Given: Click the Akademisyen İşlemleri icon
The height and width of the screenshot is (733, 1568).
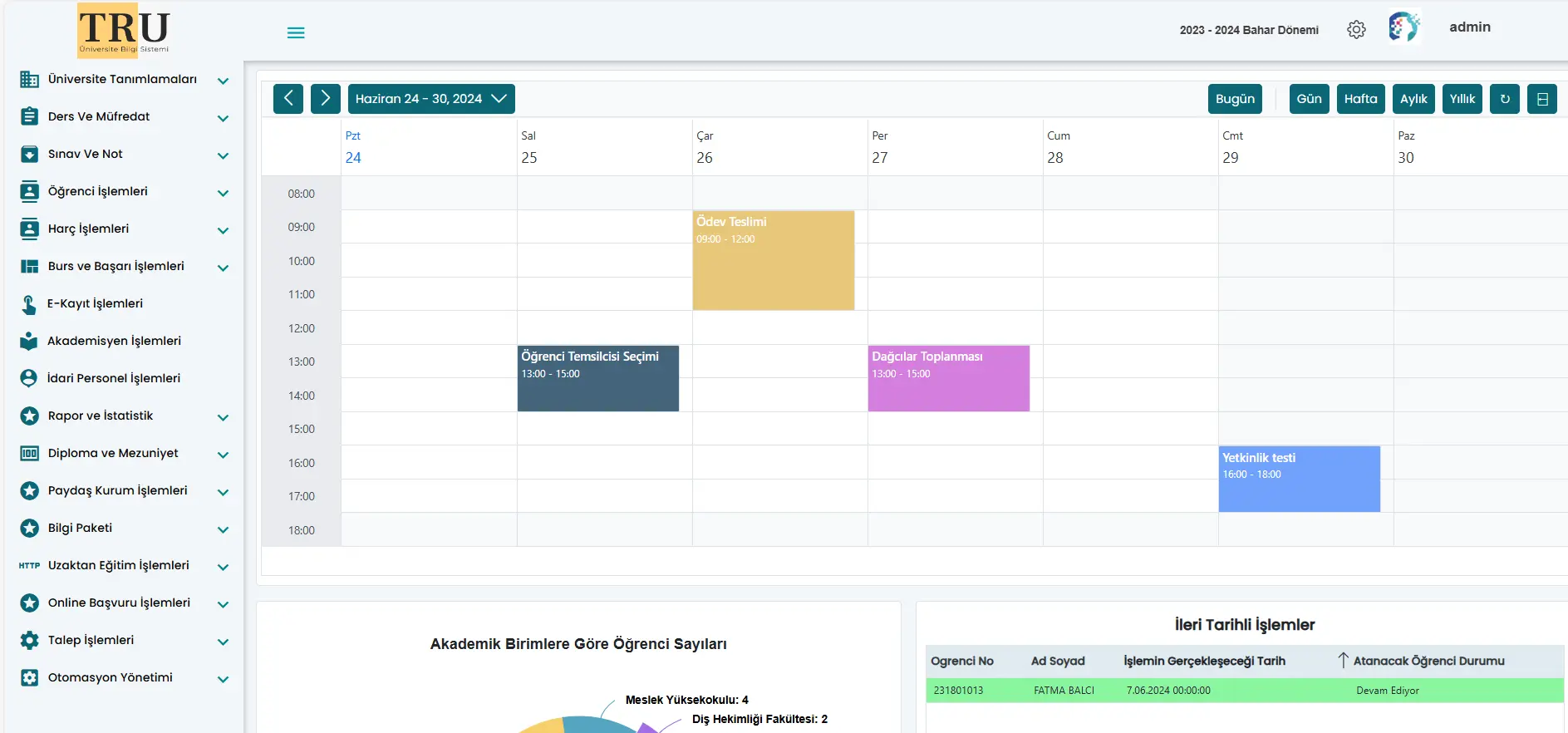Looking at the screenshot, I should [x=29, y=341].
